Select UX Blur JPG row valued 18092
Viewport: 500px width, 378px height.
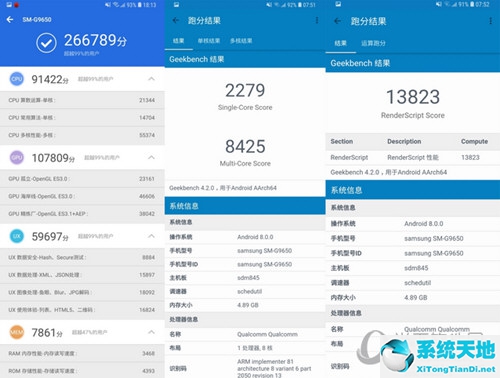82,292
